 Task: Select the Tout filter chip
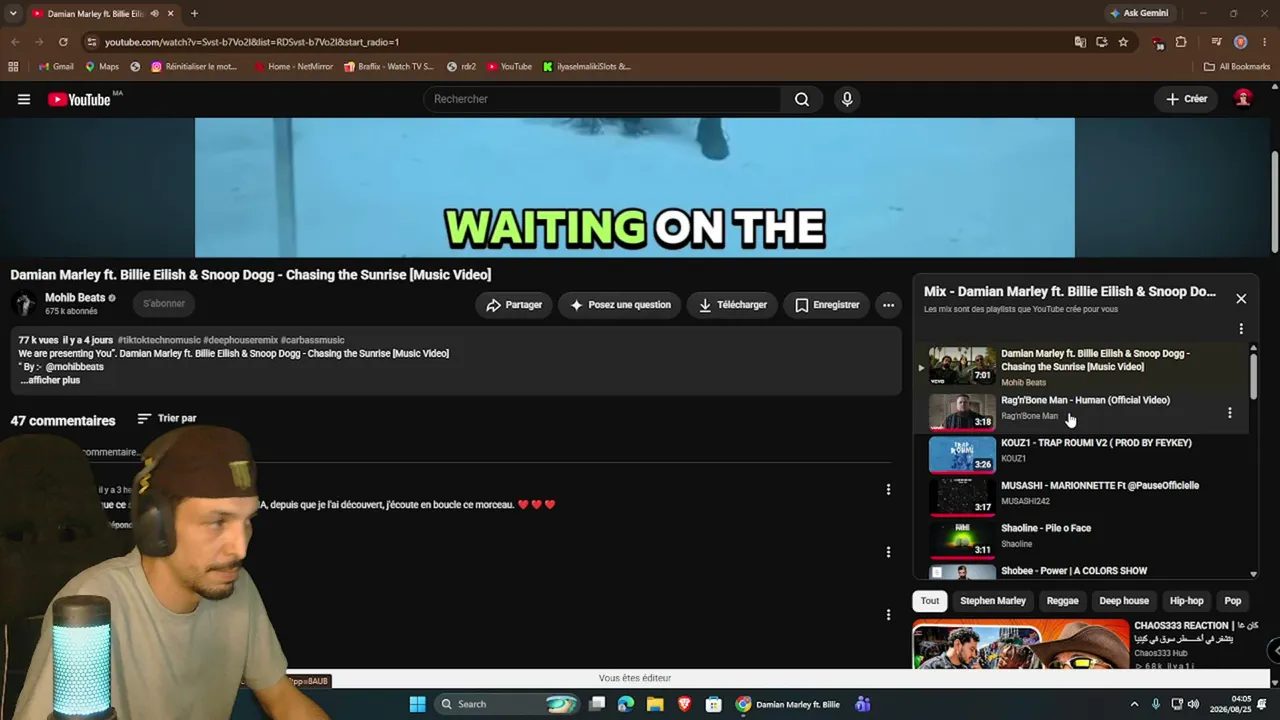pyautogui.click(x=930, y=601)
